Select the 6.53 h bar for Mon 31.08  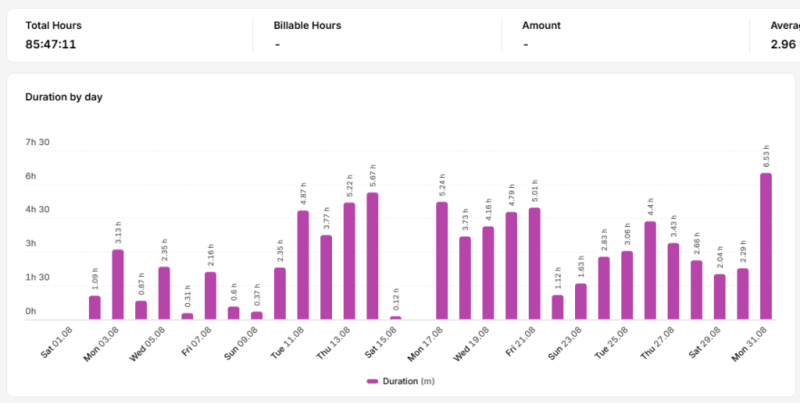(766, 246)
